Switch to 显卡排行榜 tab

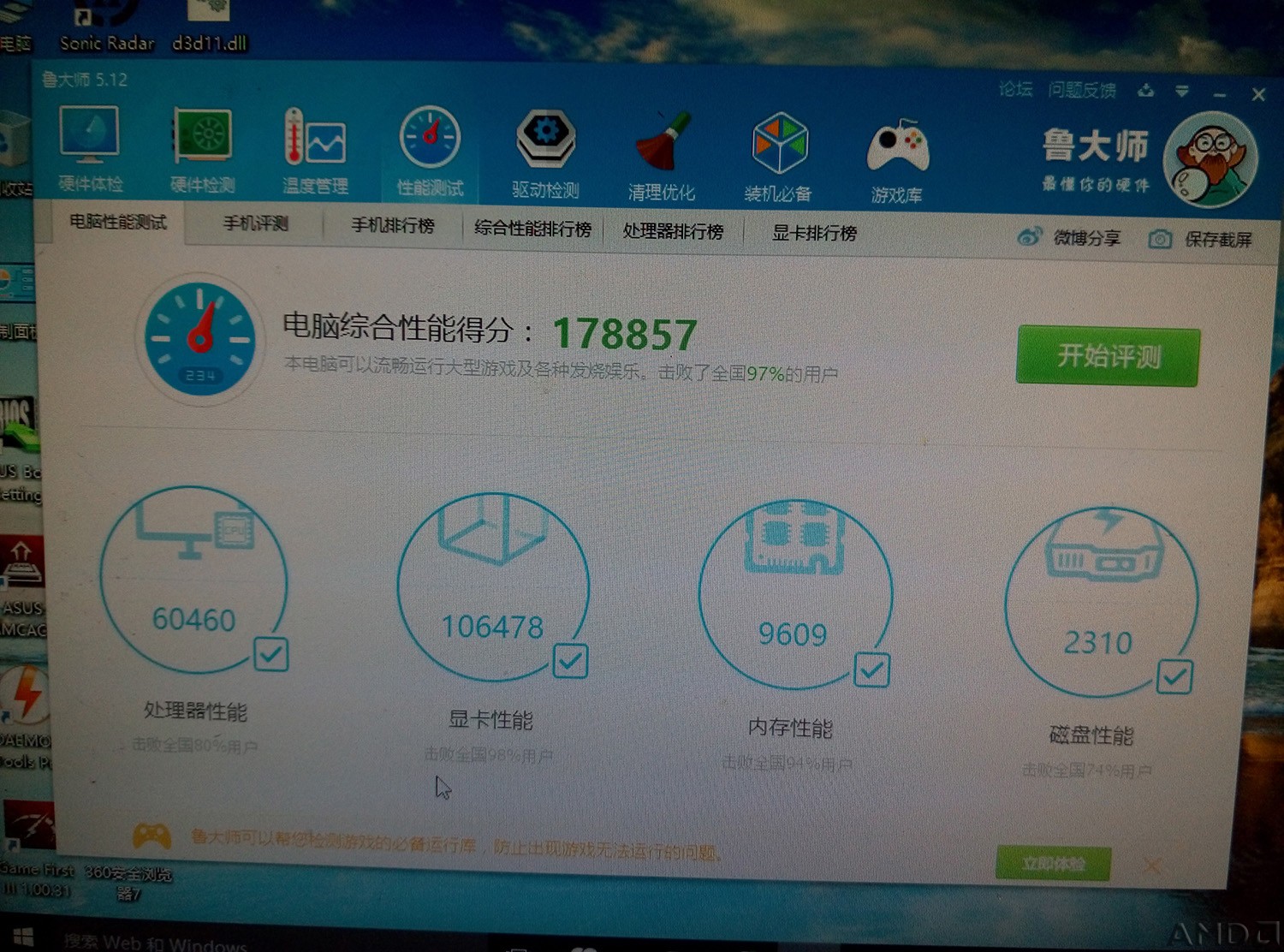point(814,233)
